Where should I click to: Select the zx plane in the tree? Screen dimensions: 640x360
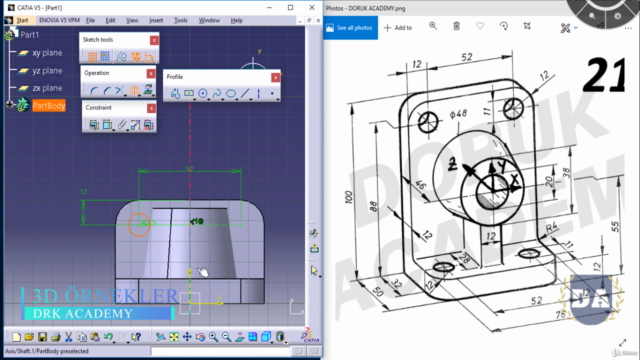coord(47,88)
